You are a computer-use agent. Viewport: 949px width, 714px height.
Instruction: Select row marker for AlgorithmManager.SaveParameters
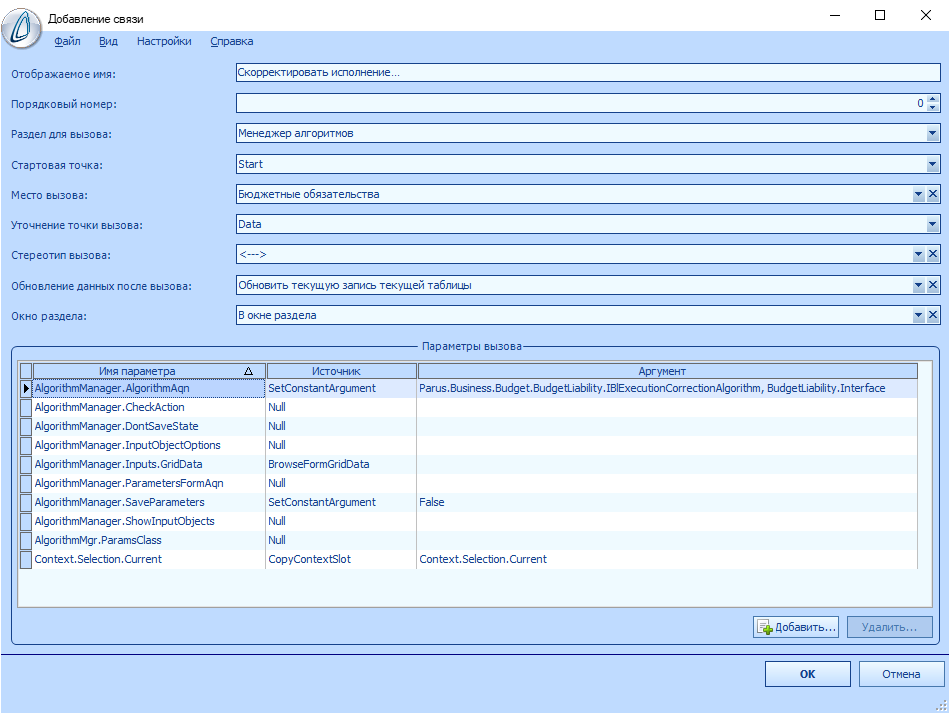point(26,503)
